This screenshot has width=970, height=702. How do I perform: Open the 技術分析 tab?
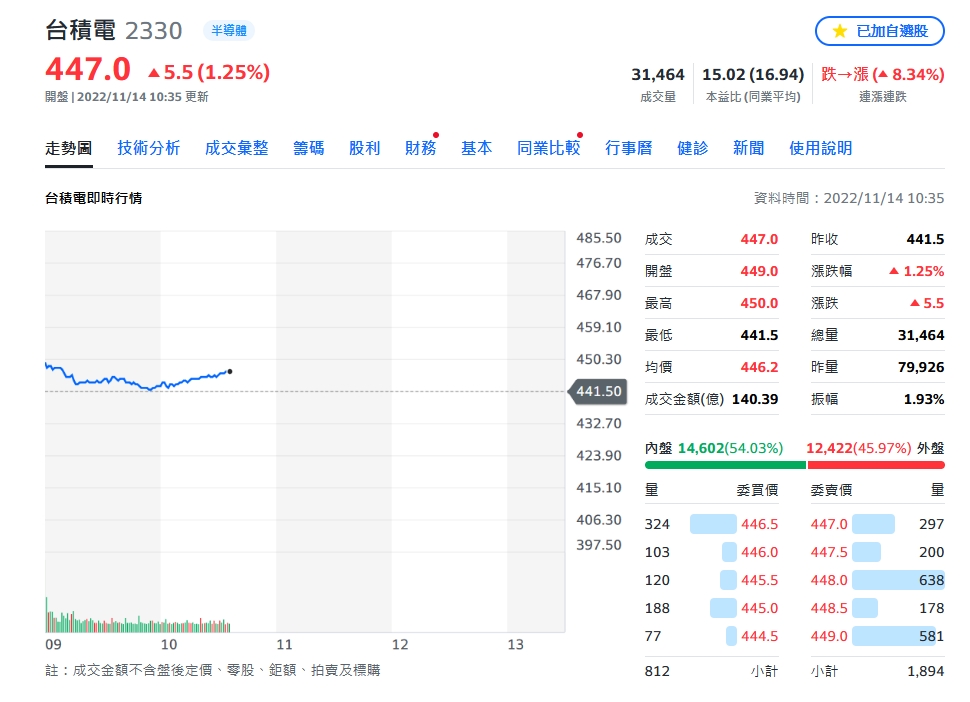148,148
